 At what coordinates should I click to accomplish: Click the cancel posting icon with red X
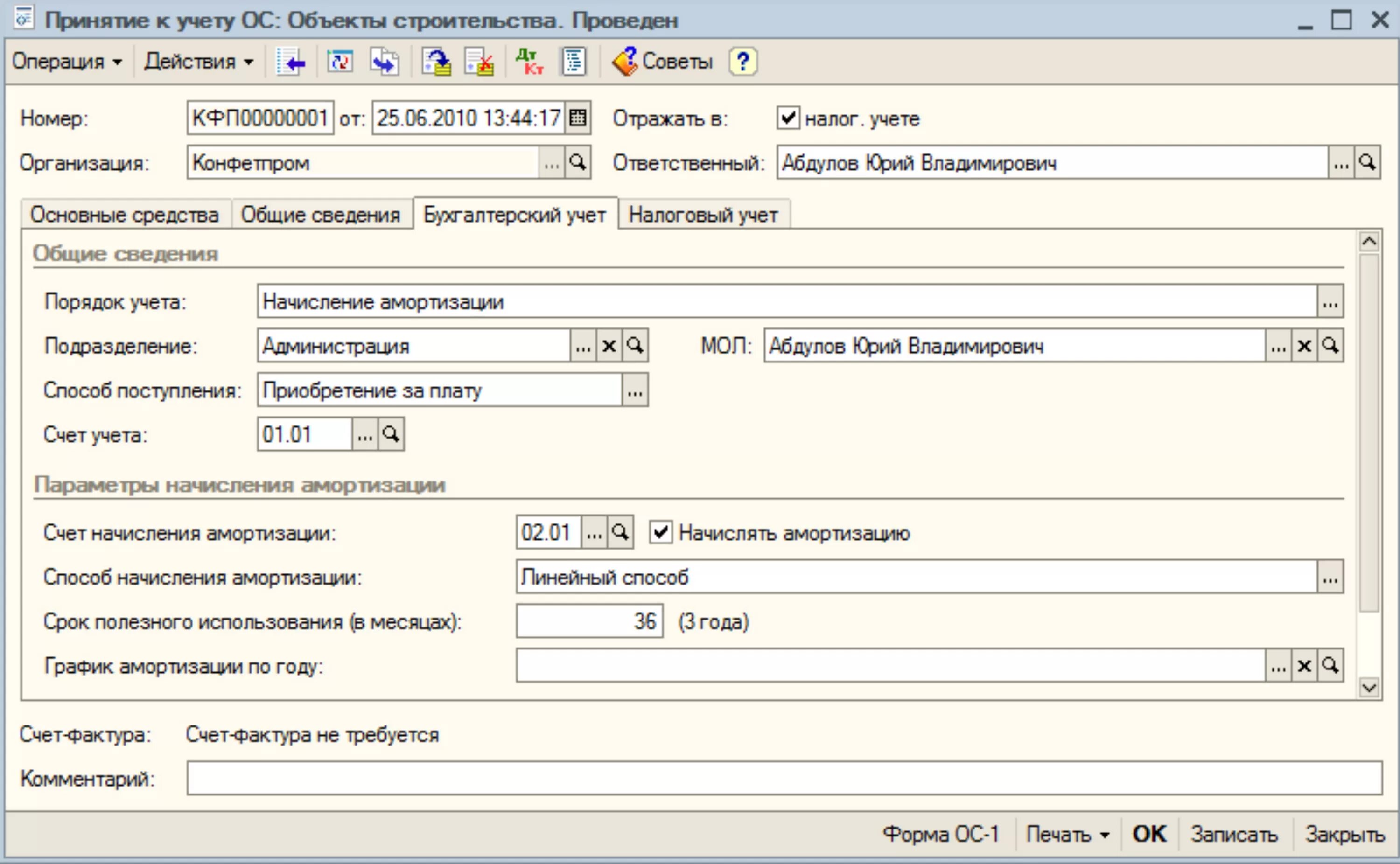[479, 61]
